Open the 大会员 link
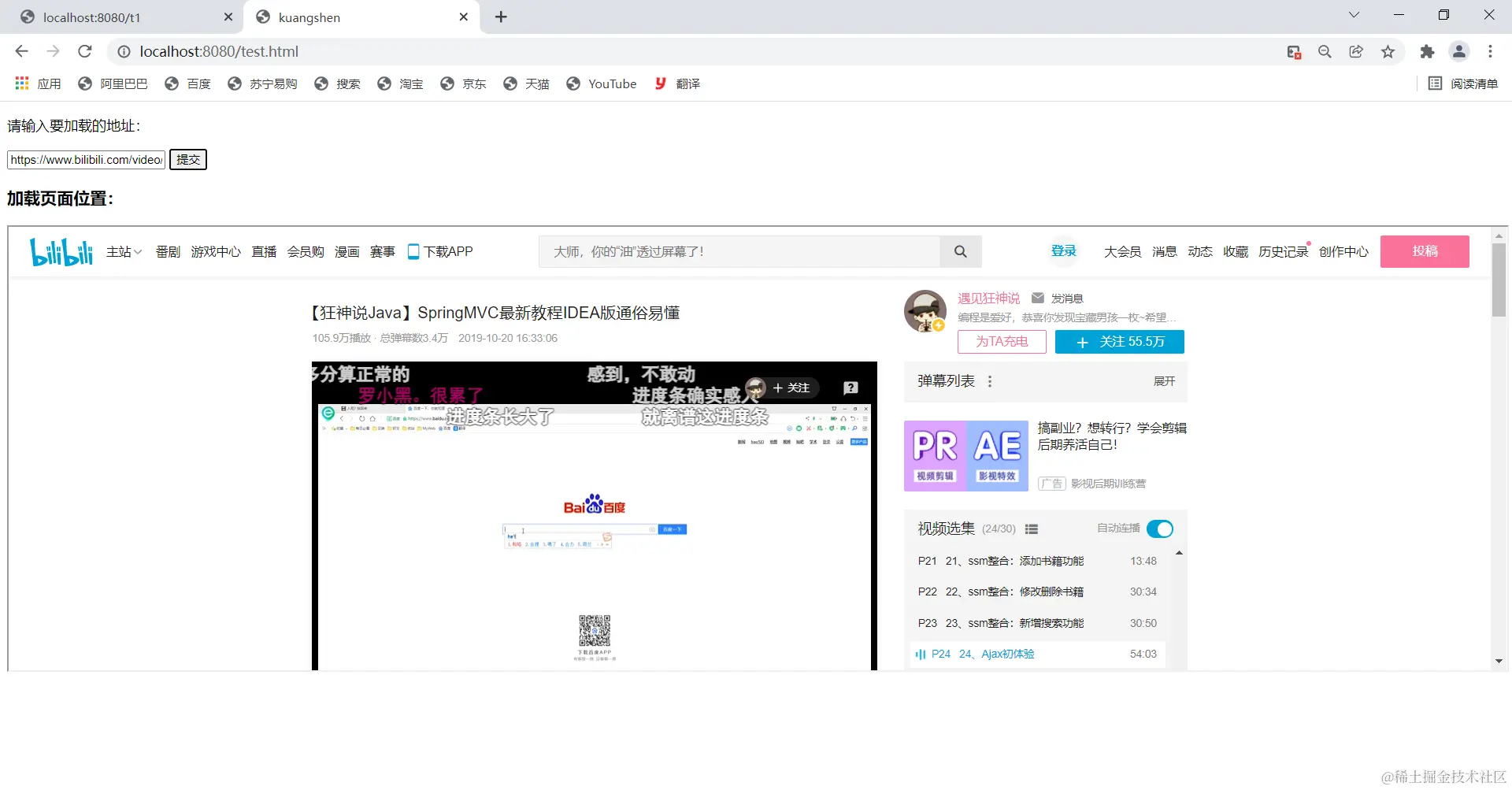The width and height of the screenshot is (1512, 790). (x=1122, y=251)
